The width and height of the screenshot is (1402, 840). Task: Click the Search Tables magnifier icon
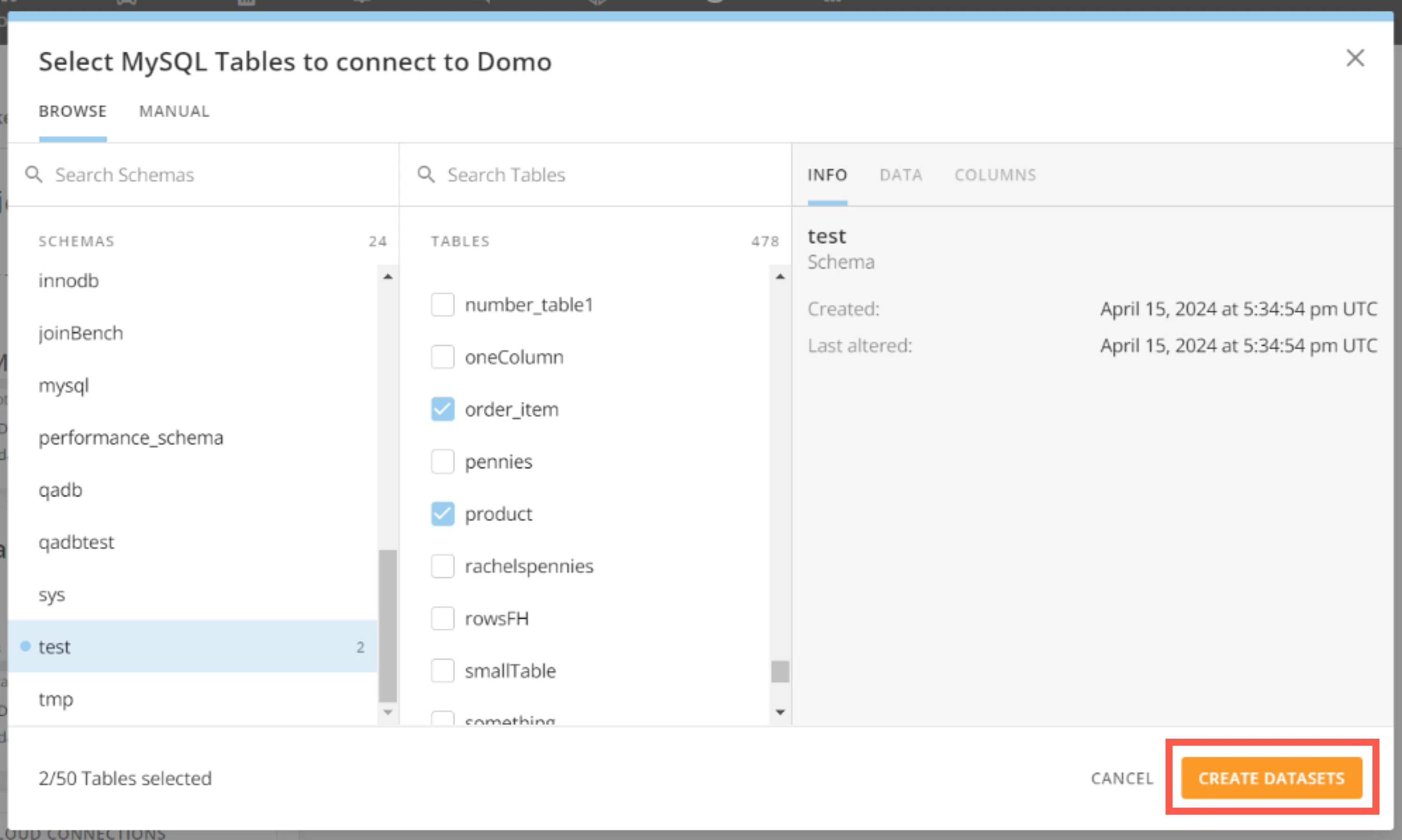point(427,174)
